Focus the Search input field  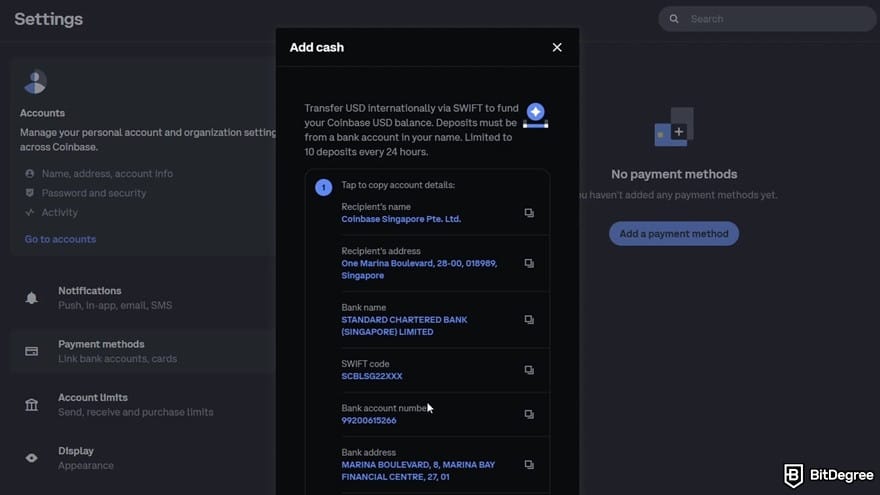[767, 19]
